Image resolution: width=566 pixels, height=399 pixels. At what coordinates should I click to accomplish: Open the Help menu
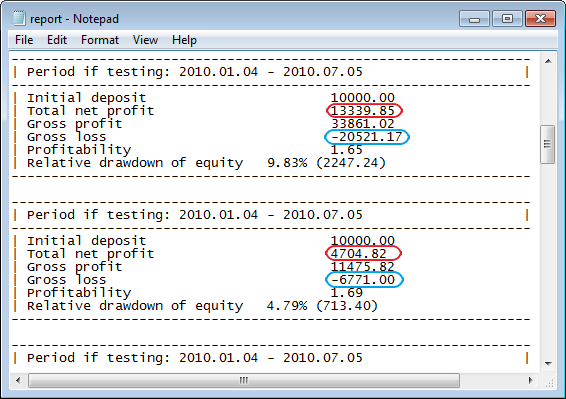[184, 40]
